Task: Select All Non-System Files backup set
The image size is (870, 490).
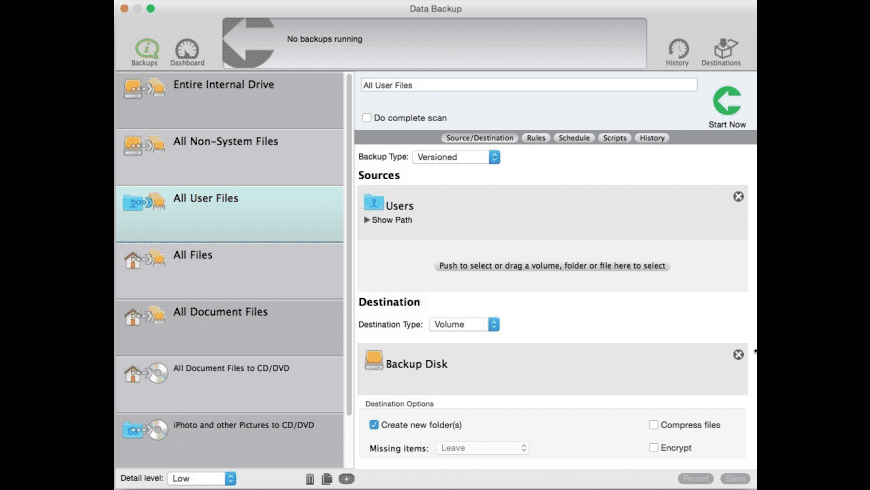Action: [229, 158]
